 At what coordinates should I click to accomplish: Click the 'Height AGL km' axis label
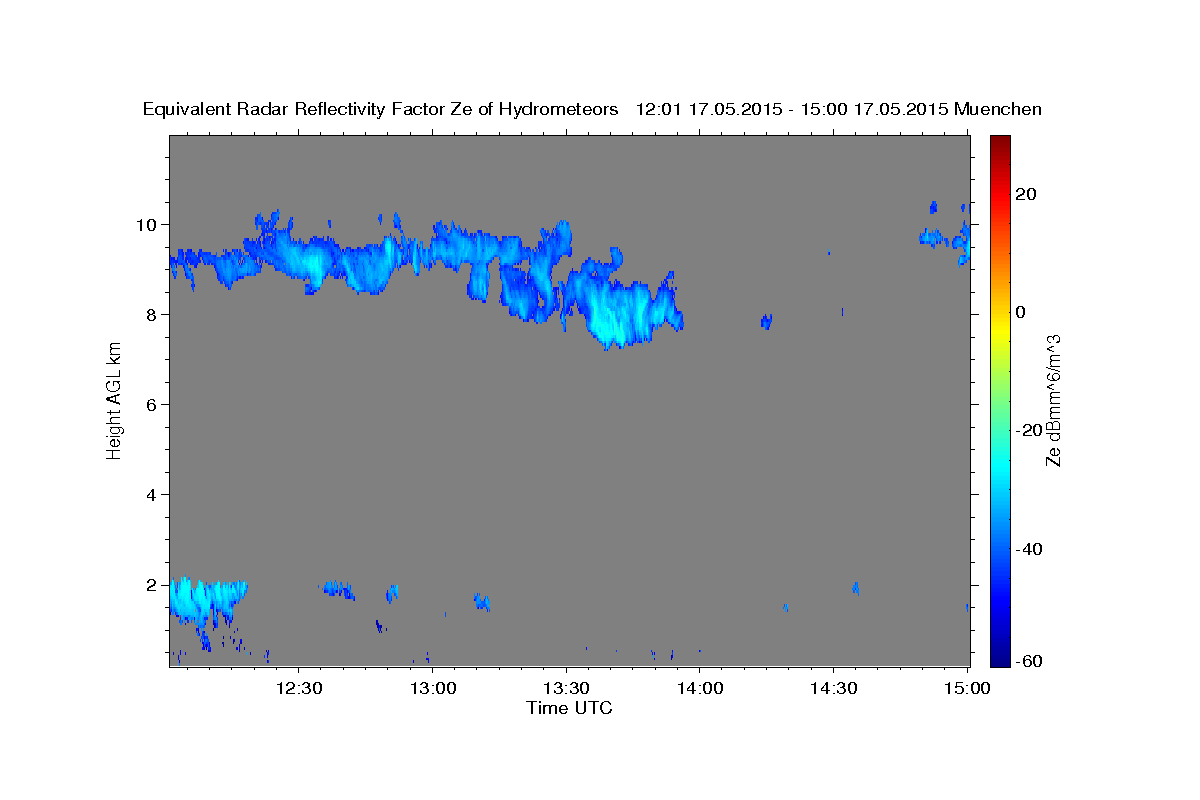coord(114,400)
